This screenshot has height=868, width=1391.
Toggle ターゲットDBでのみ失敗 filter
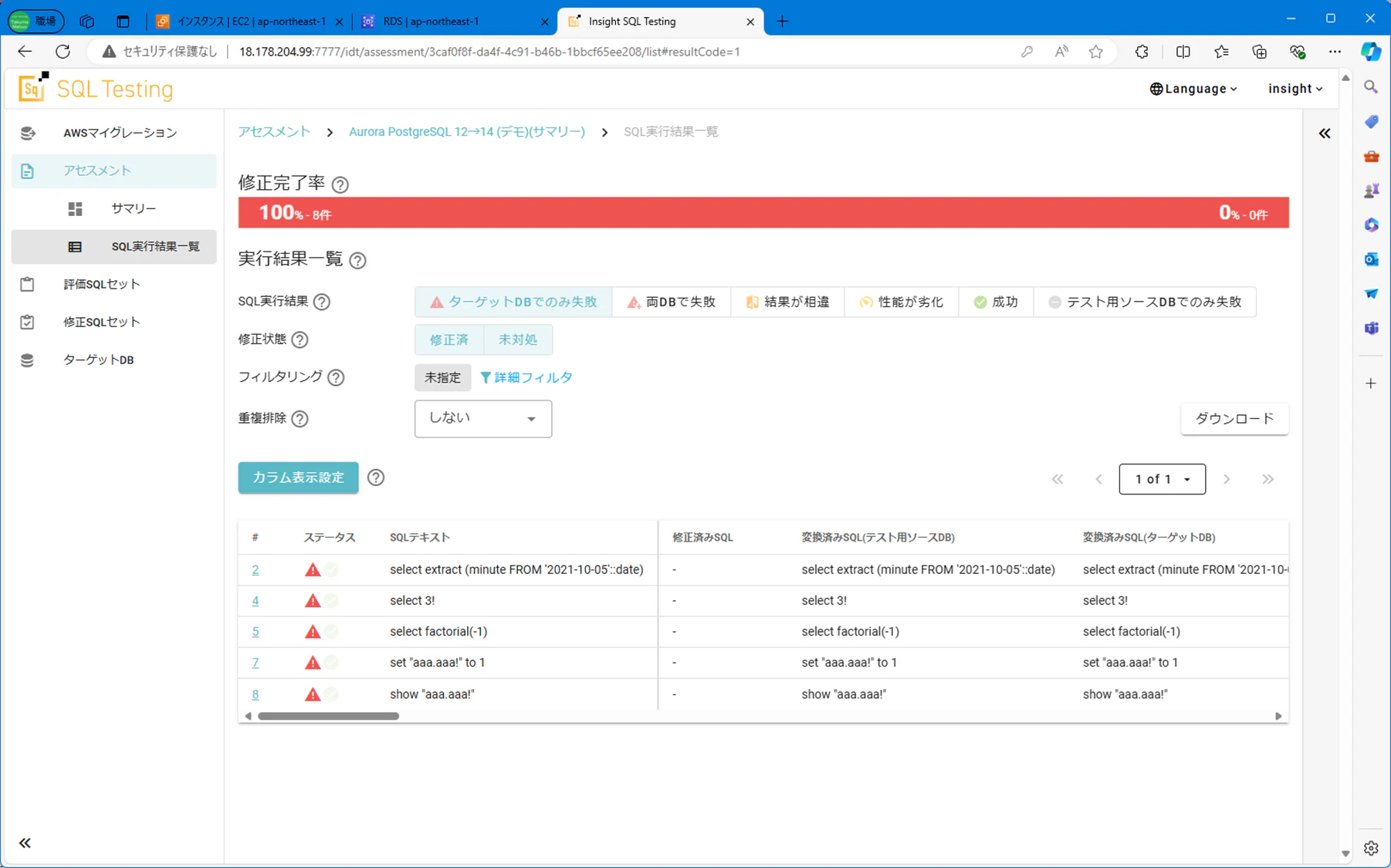pyautogui.click(x=513, y=302)
